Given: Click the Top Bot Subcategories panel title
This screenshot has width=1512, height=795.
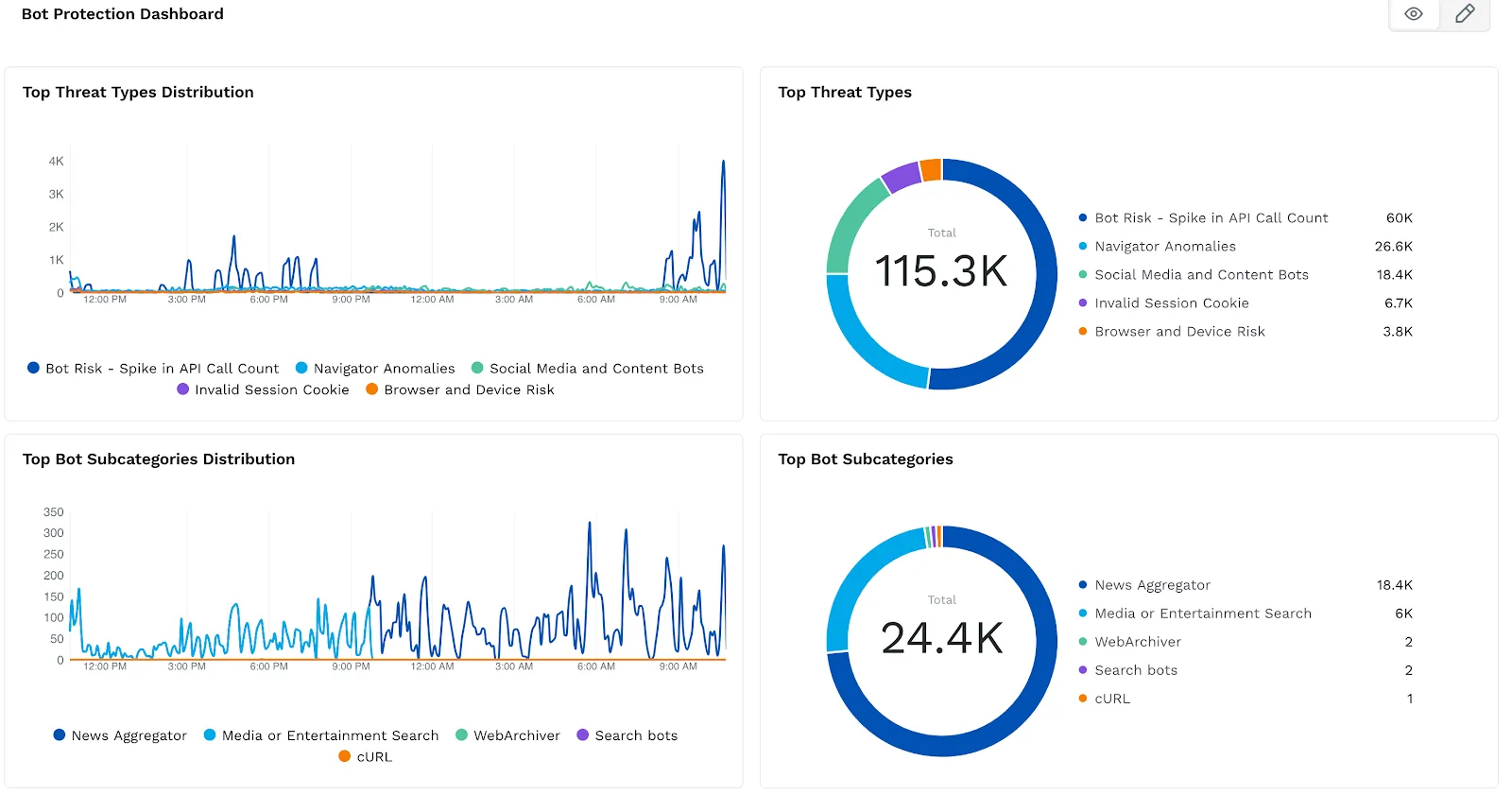Looking at the screenshot, I should click(x=866, y=458).
